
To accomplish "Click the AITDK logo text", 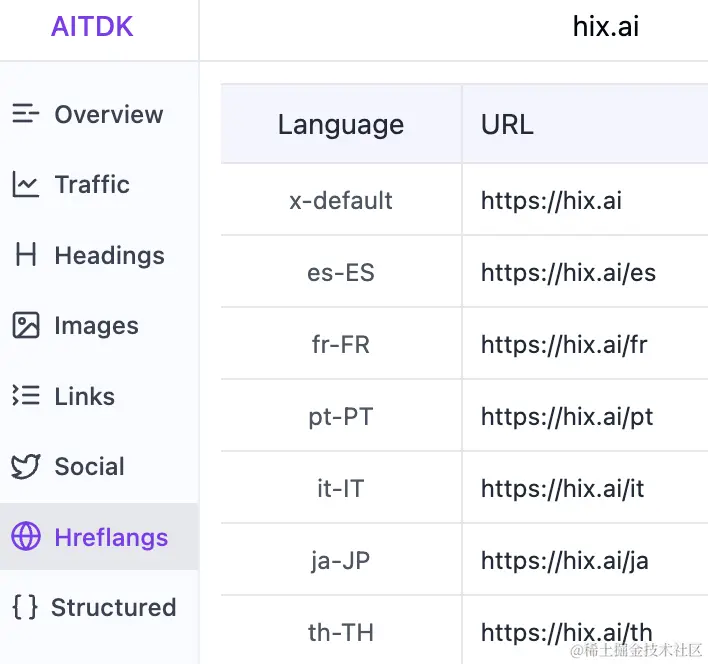I will [92, 26].
